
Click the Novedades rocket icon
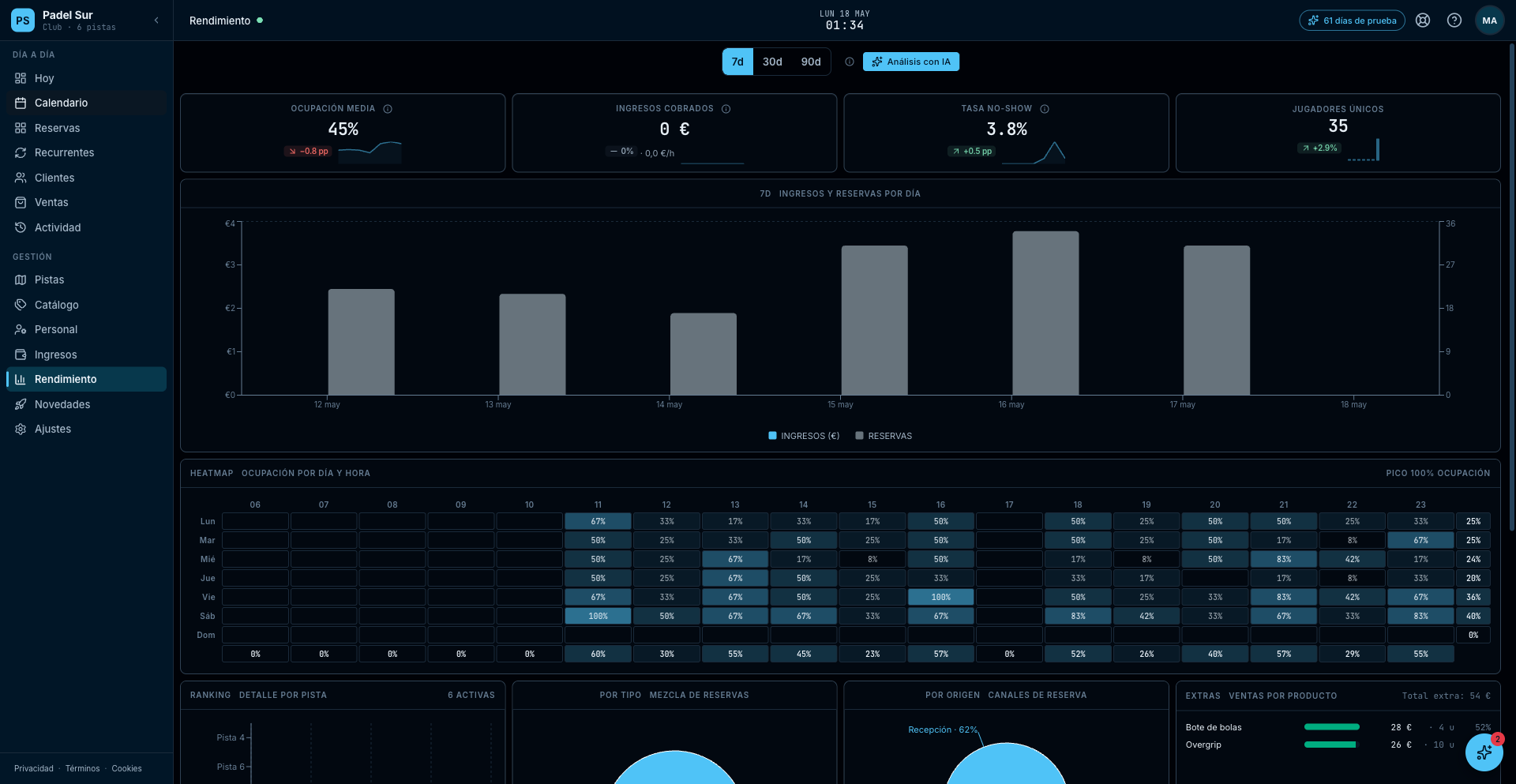(21, 404)
